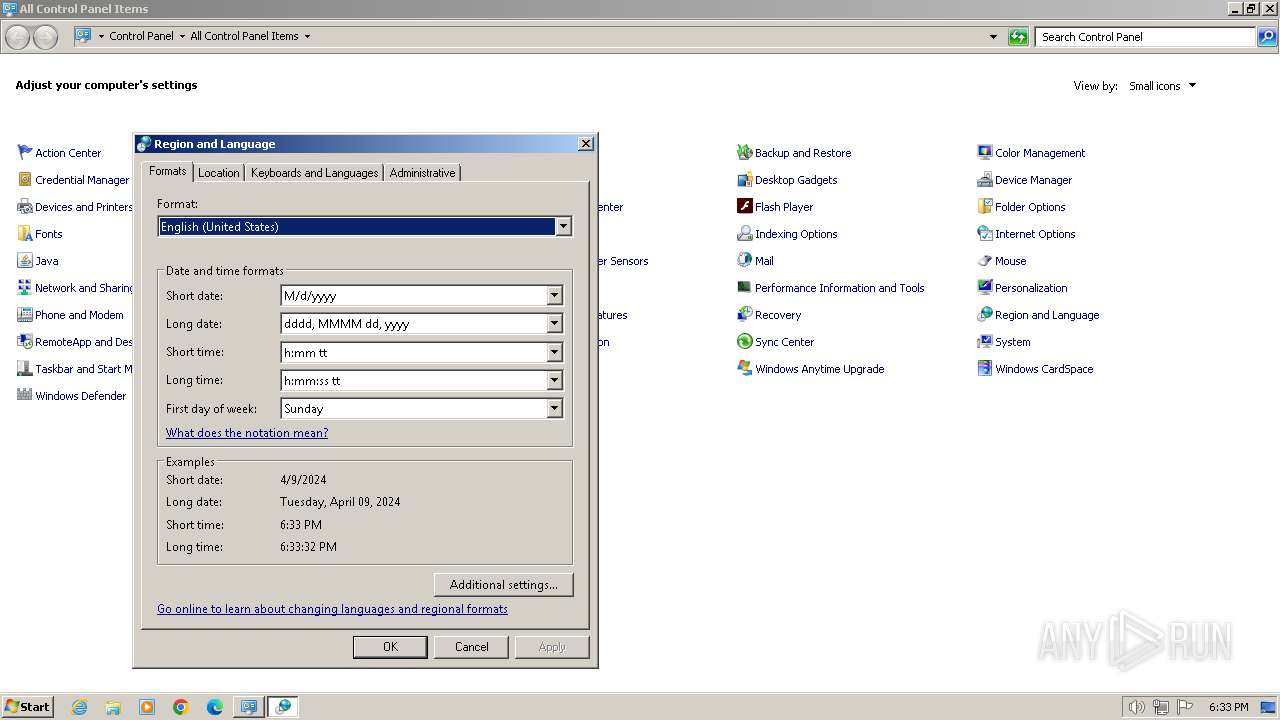The width and height of the screenshot is (1280, 720).
Task: Expand the Short time format dropdown
Action: (x=554, y=352)
